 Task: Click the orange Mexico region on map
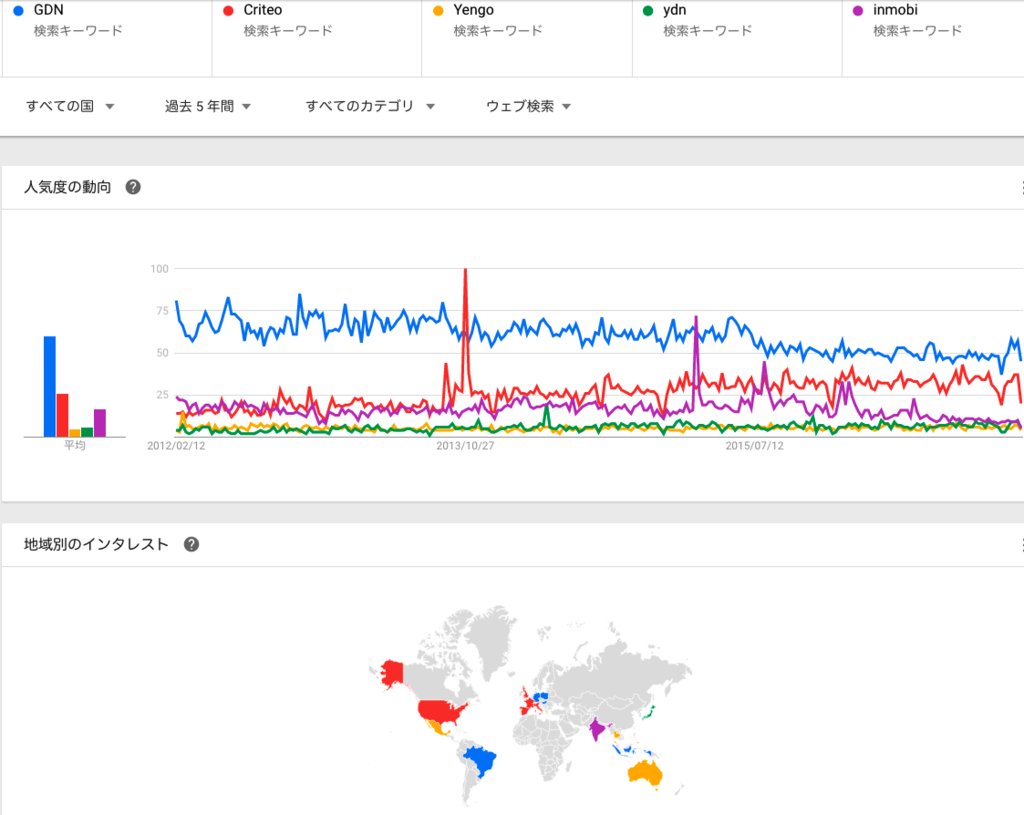click(435, 727)
